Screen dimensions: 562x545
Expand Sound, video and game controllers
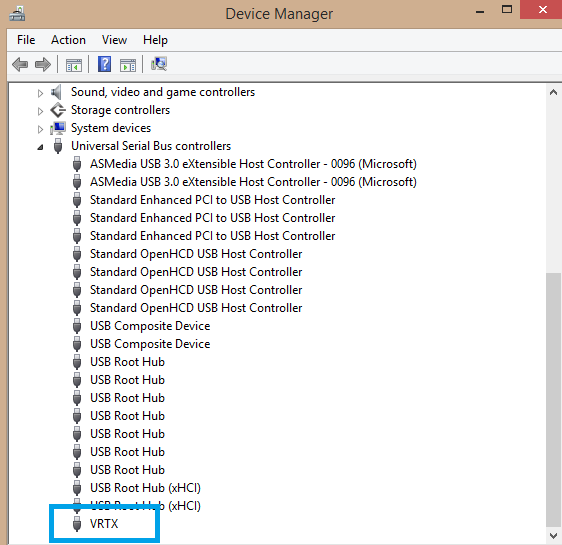(x=40, y=94)
